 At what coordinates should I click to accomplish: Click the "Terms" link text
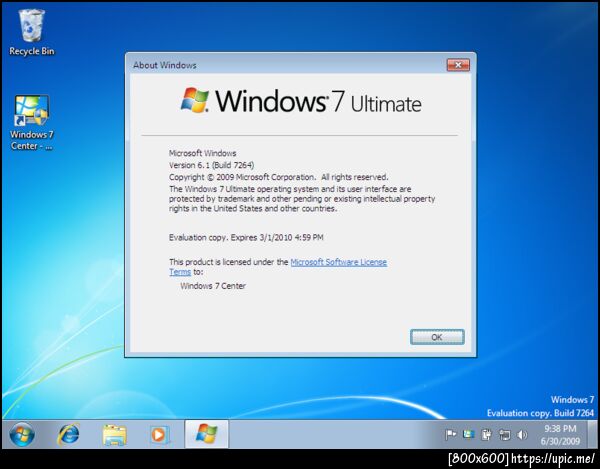(180, 272)
